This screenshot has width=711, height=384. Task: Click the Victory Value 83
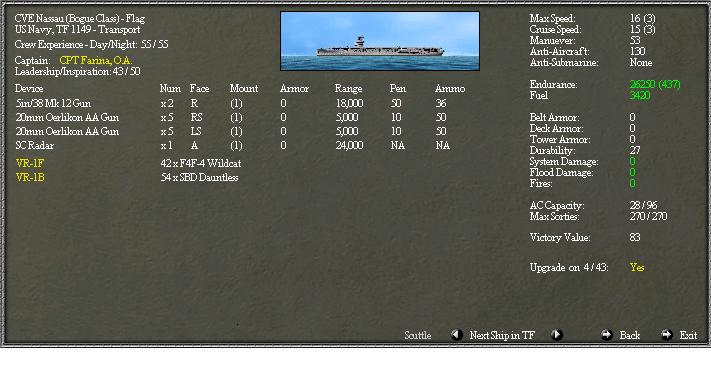pyautogui.click(x=635, y=237)
